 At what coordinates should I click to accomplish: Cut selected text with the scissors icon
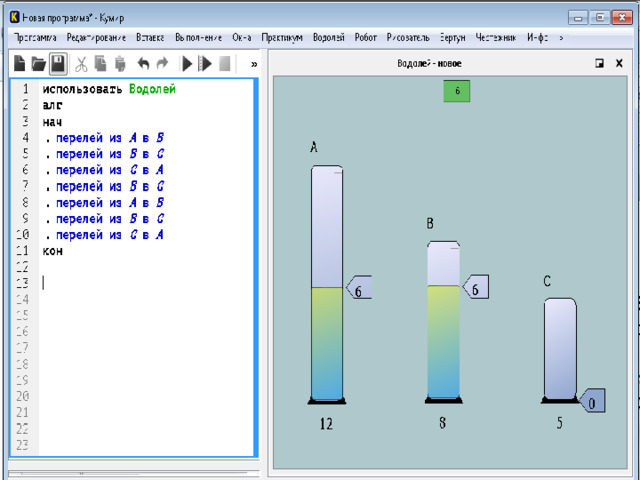coord(82,64)
